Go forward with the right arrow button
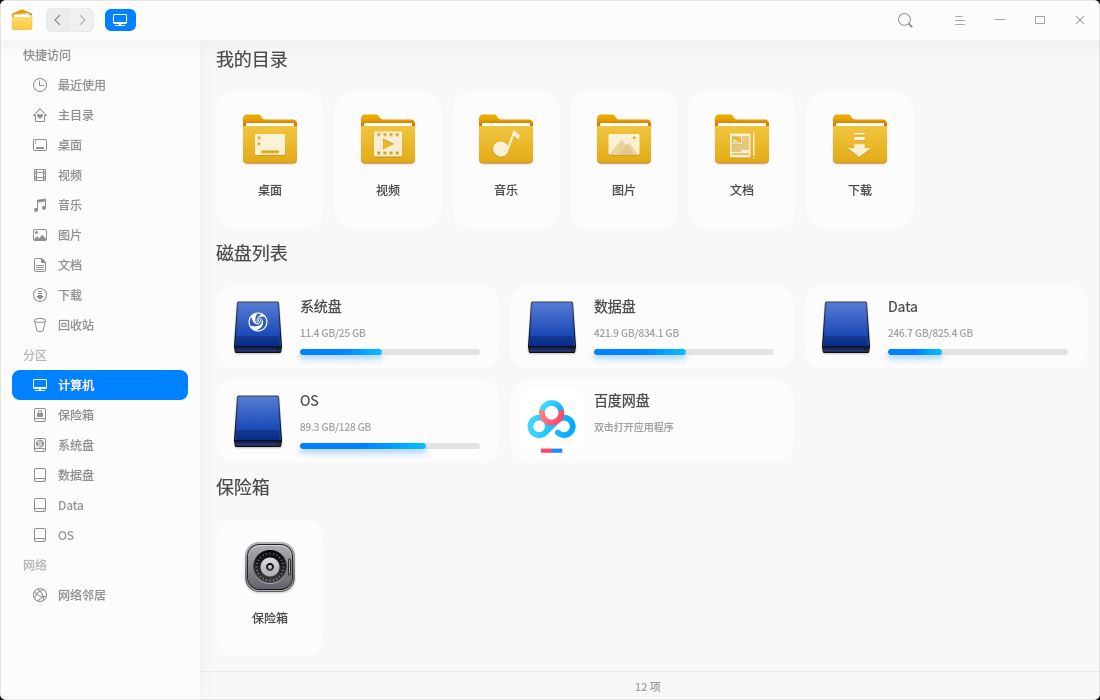Viewport: 1100px width, 700px height. 82,20
